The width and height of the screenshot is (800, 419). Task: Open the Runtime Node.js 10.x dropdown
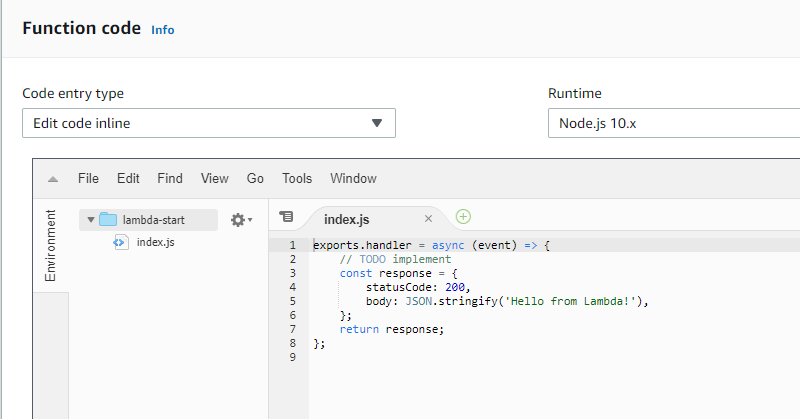[x=673, y=123]
